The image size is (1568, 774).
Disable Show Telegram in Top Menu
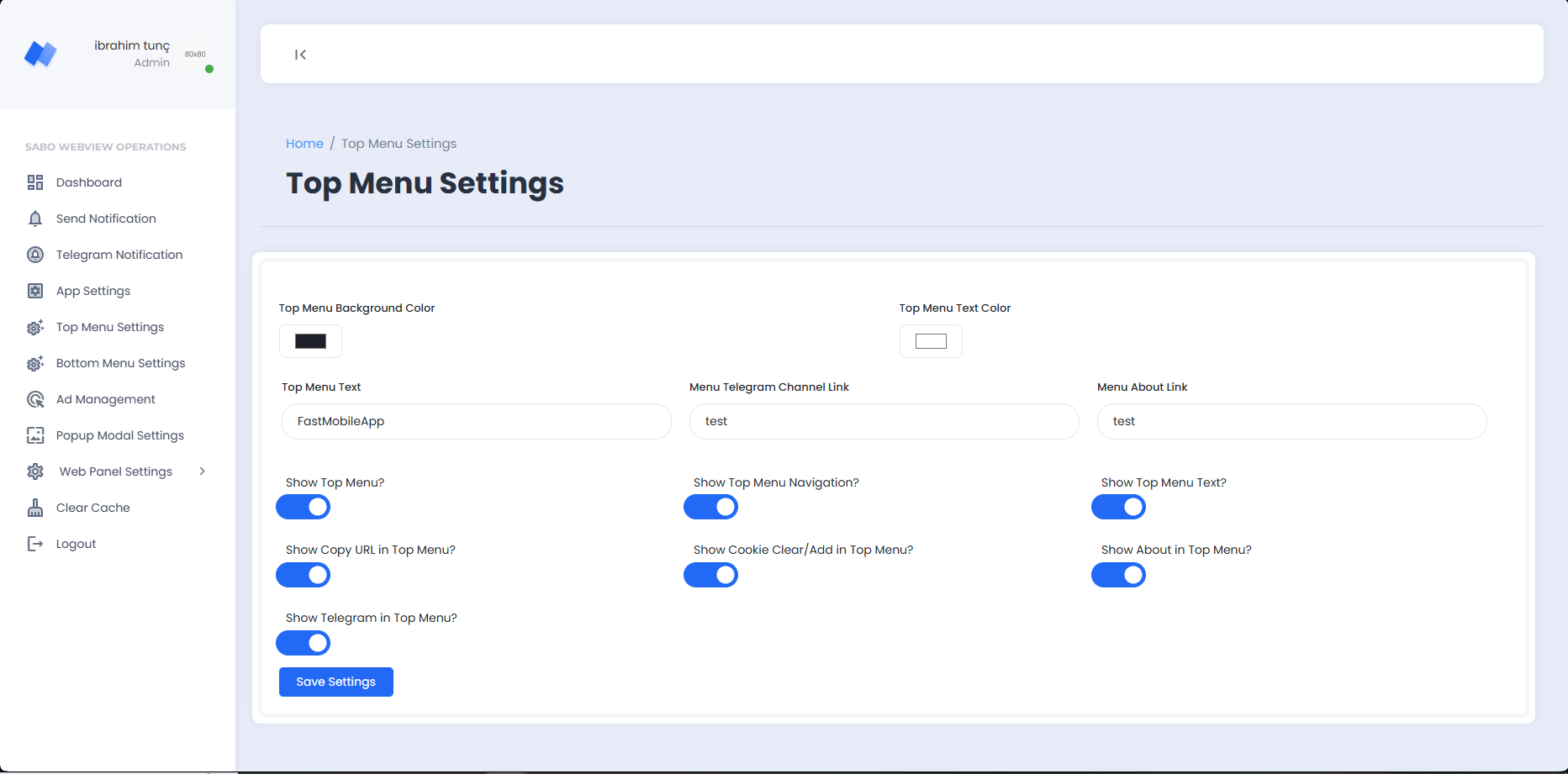coord(303,642)
